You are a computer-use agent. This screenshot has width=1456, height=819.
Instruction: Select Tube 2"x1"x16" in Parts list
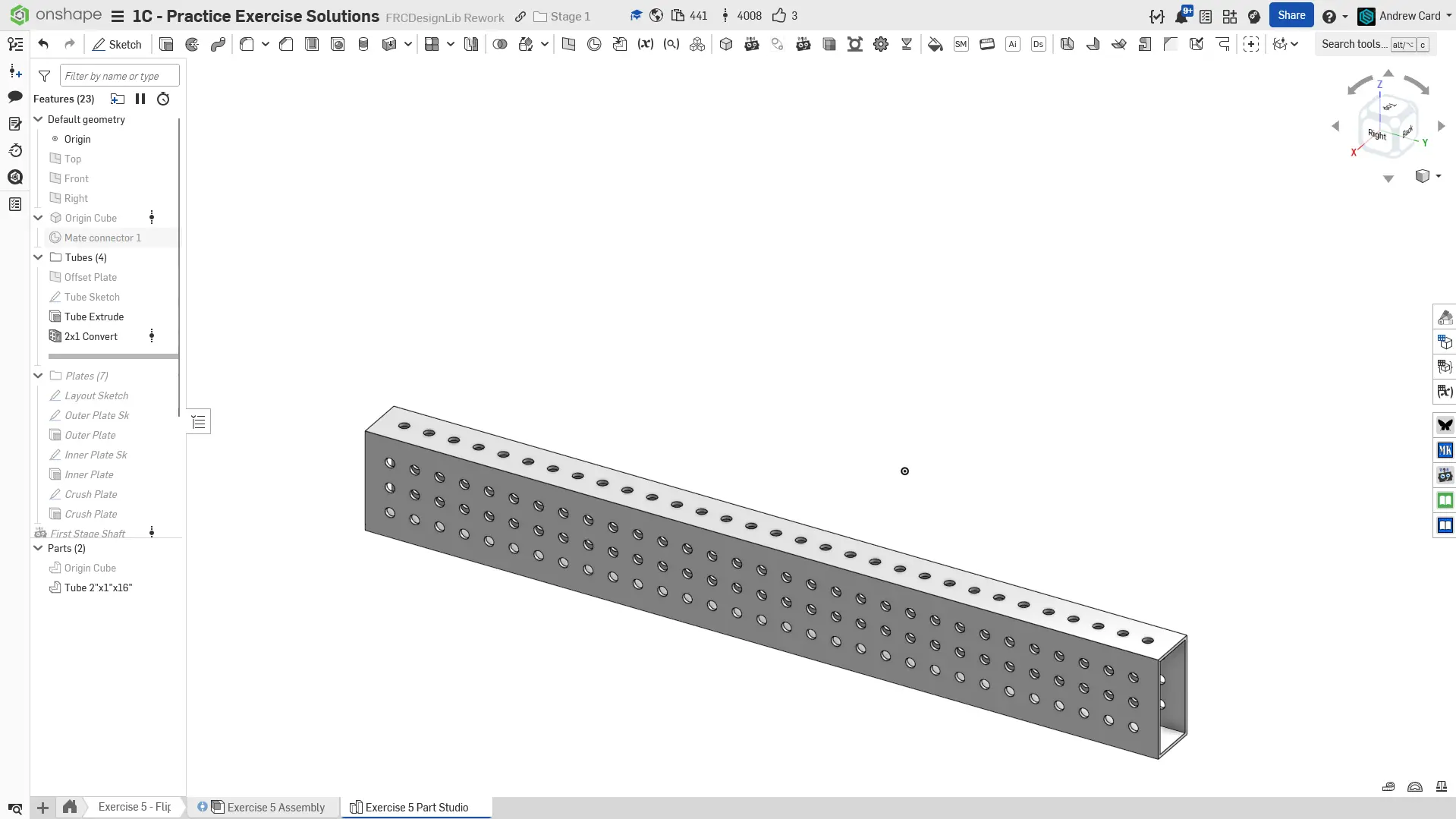(98, 587)
